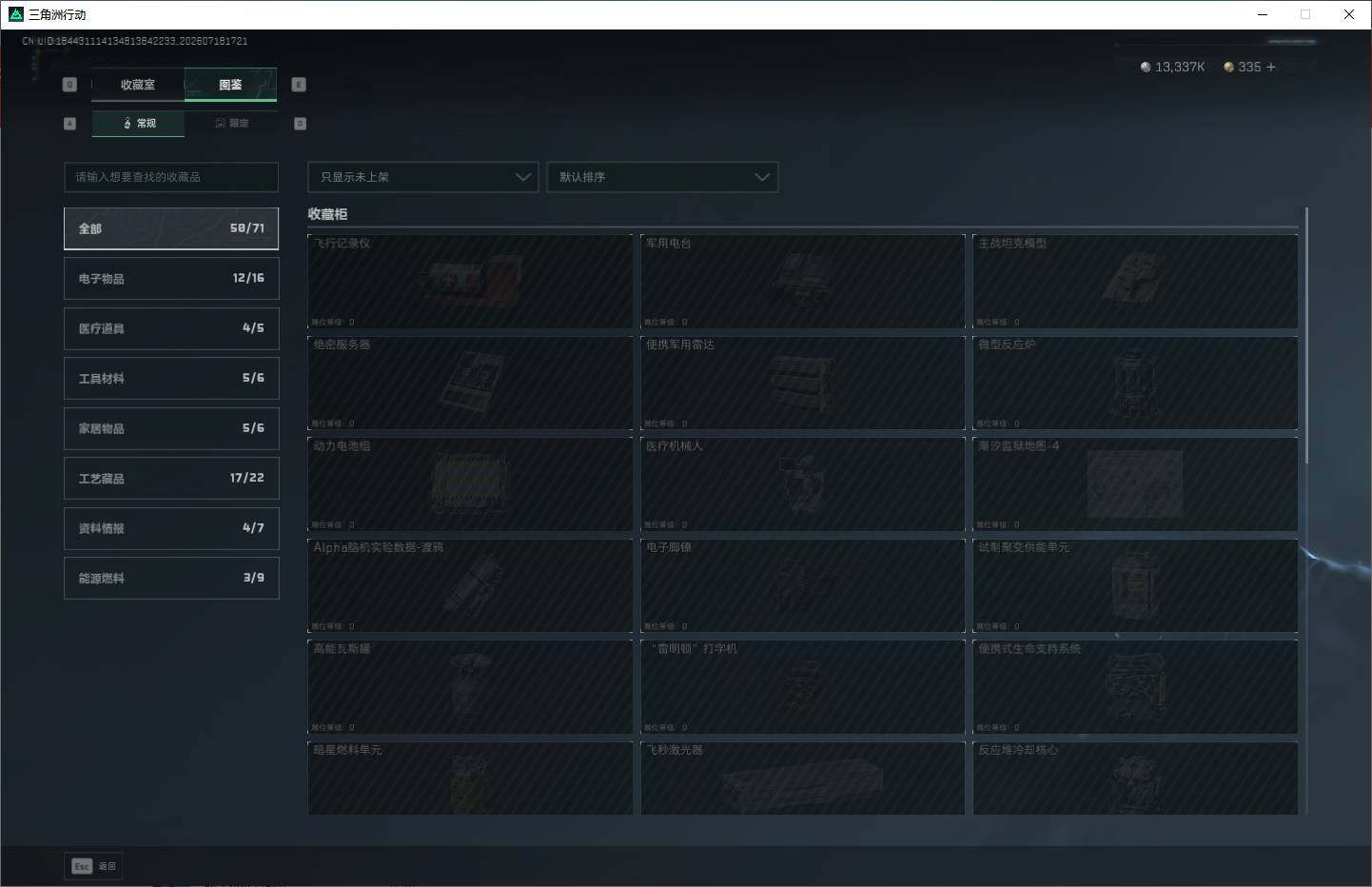1372x887 pixels.
Task: Open the 默认排序 sort dropdown
Action: pyautogui.click(x=662, y=177)
